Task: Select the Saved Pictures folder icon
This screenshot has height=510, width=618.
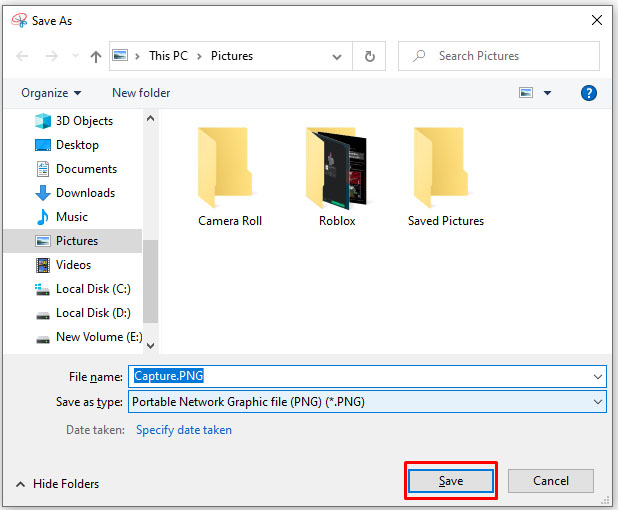Action: point(441,167)
